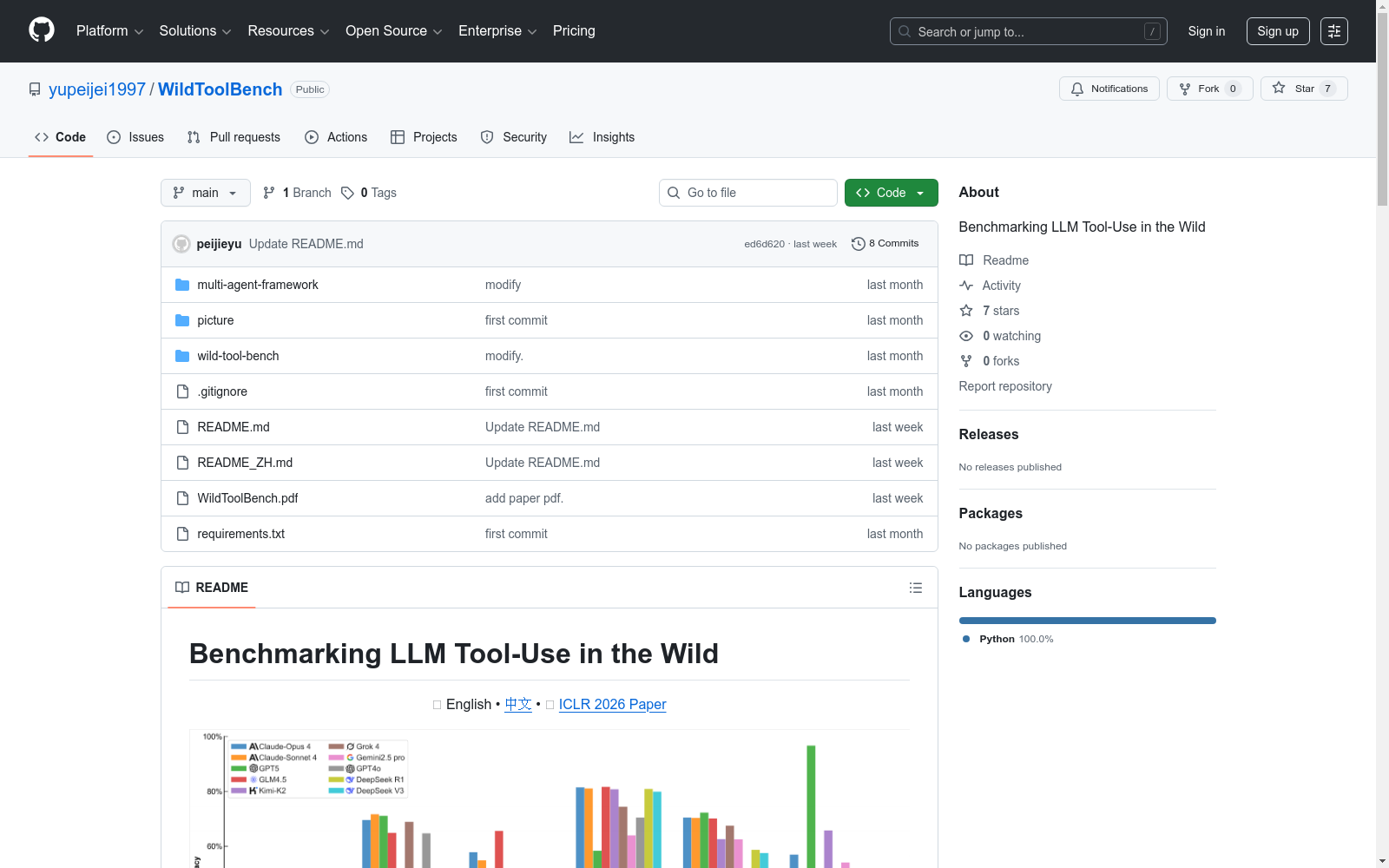Switch to the Actions tab
1389x868 pixels.
336,137
